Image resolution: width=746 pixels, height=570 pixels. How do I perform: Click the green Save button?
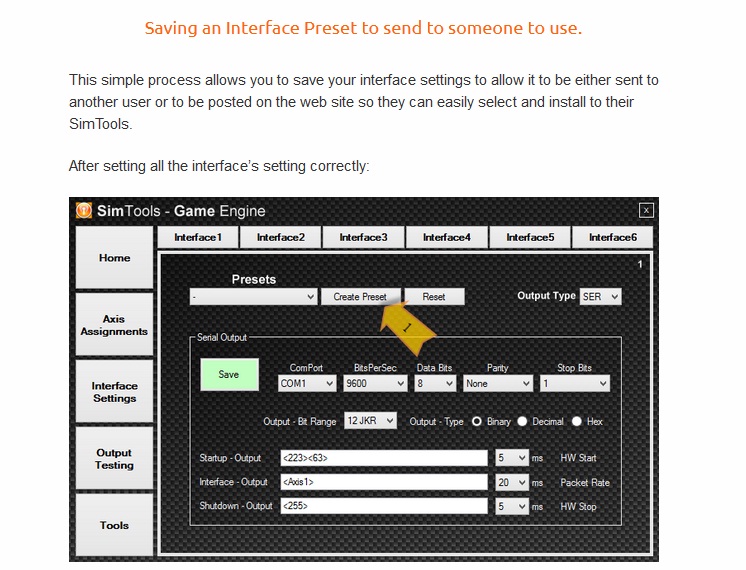pos(229,374)
